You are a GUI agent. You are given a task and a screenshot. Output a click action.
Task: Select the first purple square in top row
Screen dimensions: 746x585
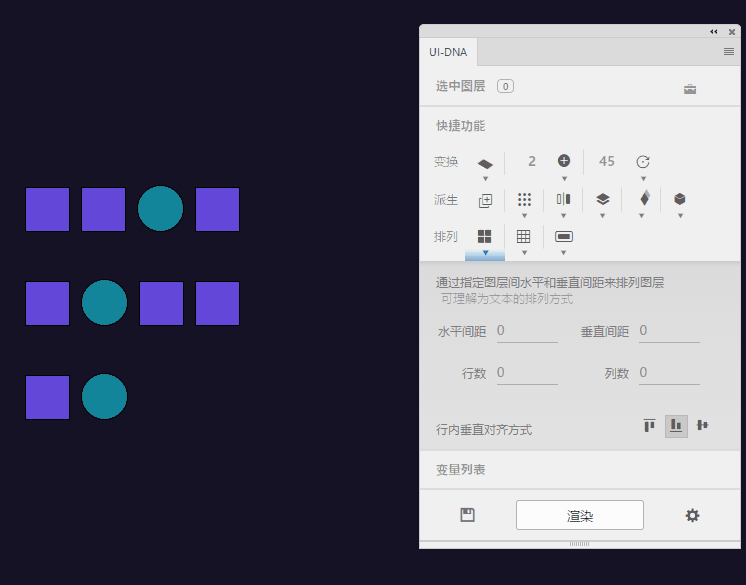[47, 209]
